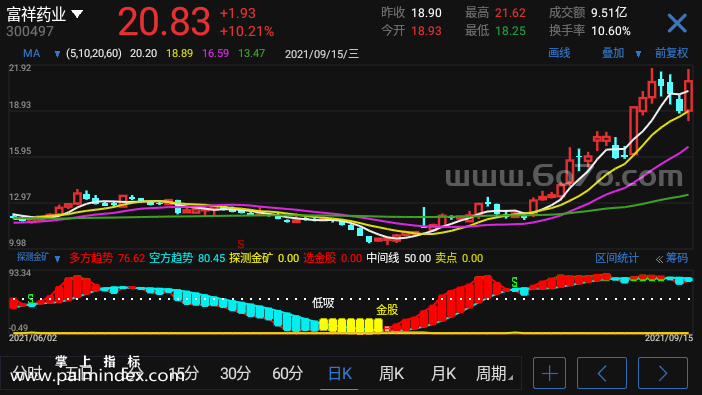Toggle the 前复权 price adjustment mode
Screen dimensions: 702x395
[x=671, y=53]
